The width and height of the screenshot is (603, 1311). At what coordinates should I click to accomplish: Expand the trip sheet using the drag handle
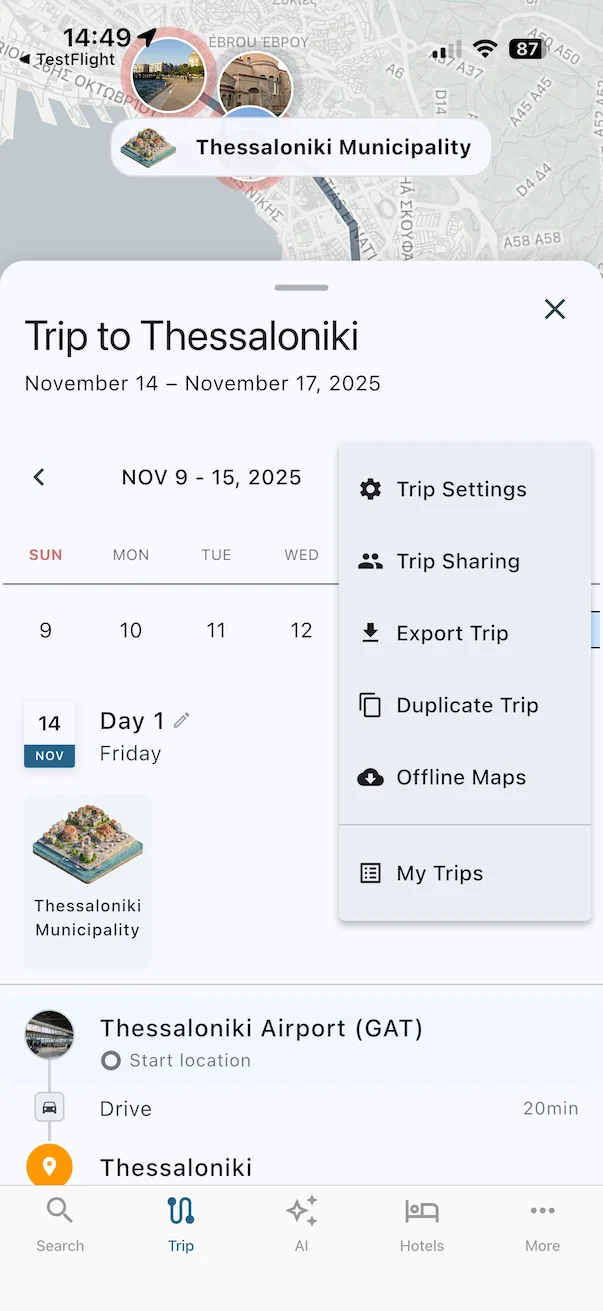click(300, 287)
